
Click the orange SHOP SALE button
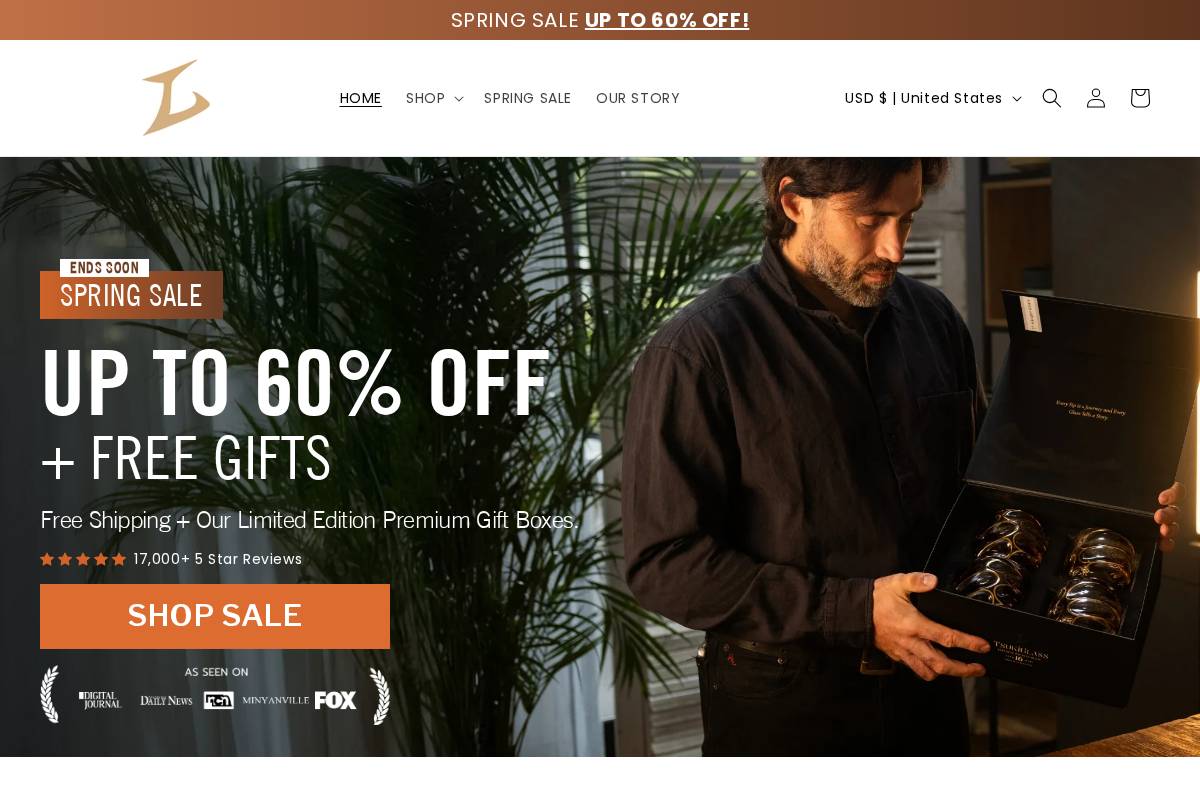click(x=215, y=616)
